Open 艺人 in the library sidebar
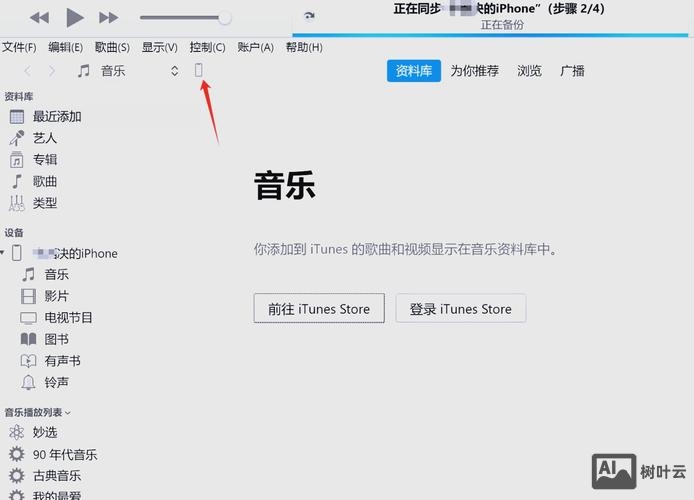The image size is (694, 500). point(45,138)
